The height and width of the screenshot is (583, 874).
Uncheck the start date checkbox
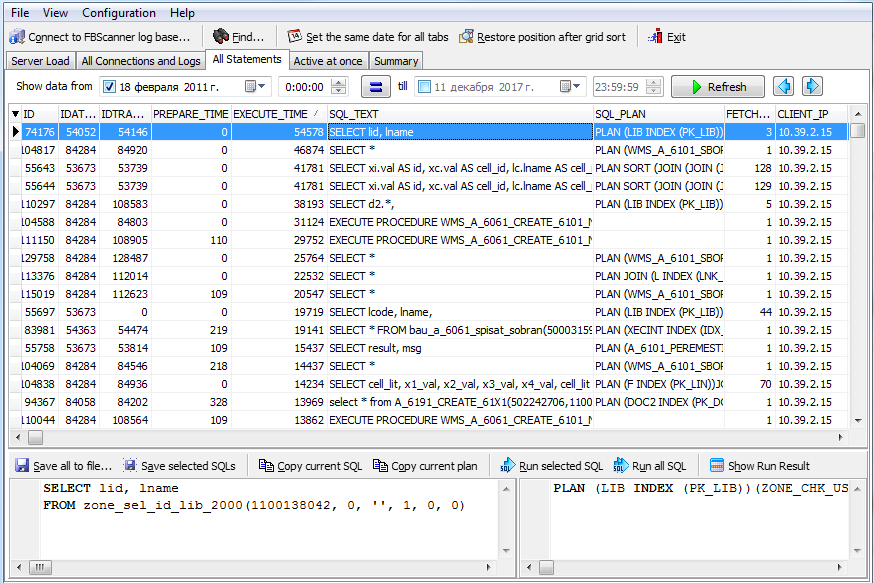[x=110, y=87]
